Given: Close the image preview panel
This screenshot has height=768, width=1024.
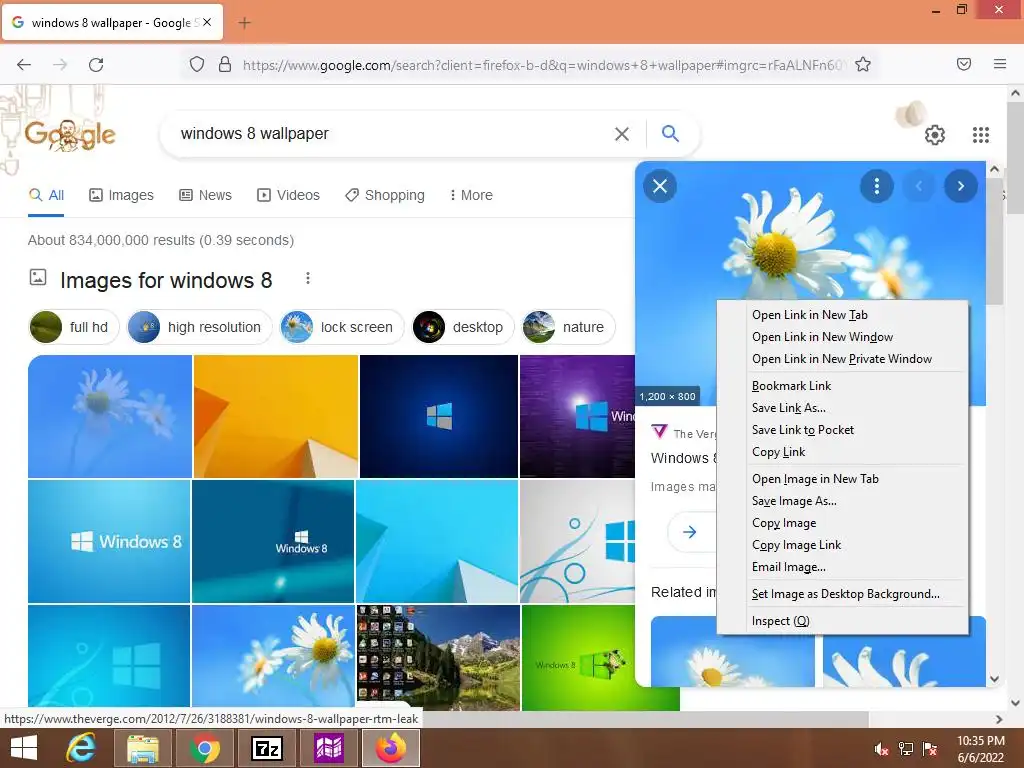Looking at the screenshot, I should click(x=660, y=186).
